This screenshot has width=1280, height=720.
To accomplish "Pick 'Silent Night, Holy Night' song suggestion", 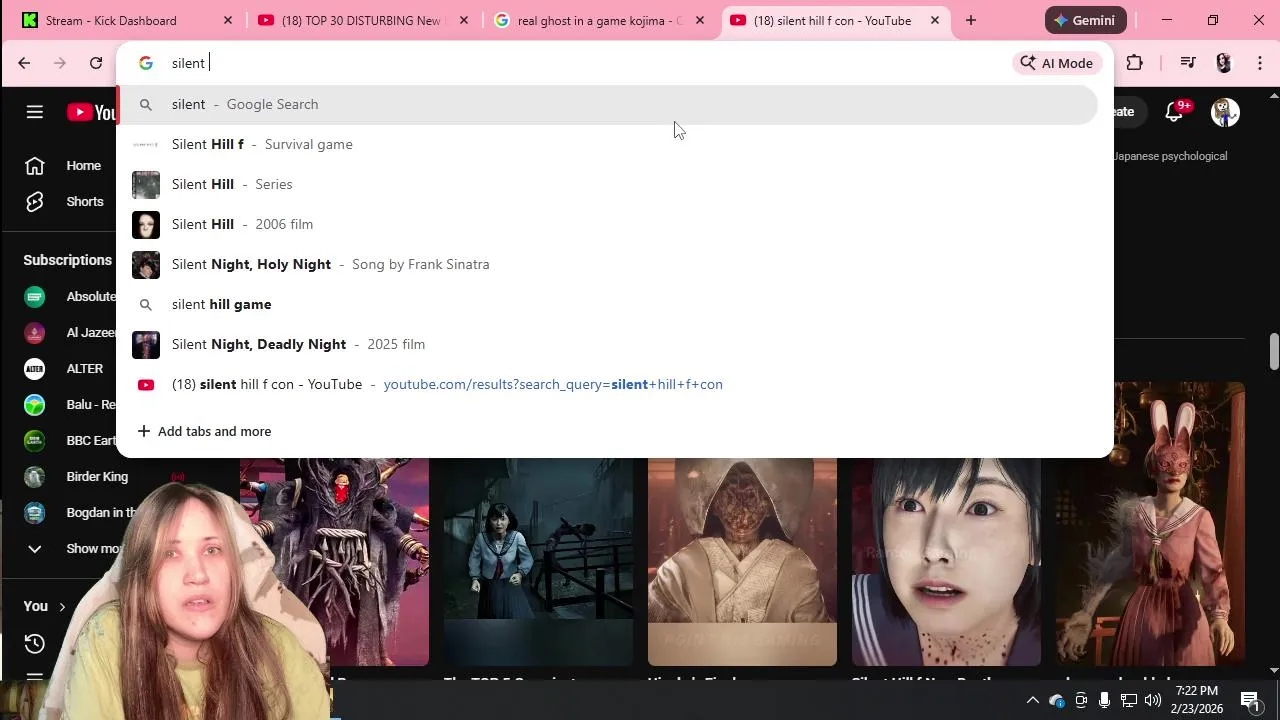I will pyautogui.click(x=607, y=264).
